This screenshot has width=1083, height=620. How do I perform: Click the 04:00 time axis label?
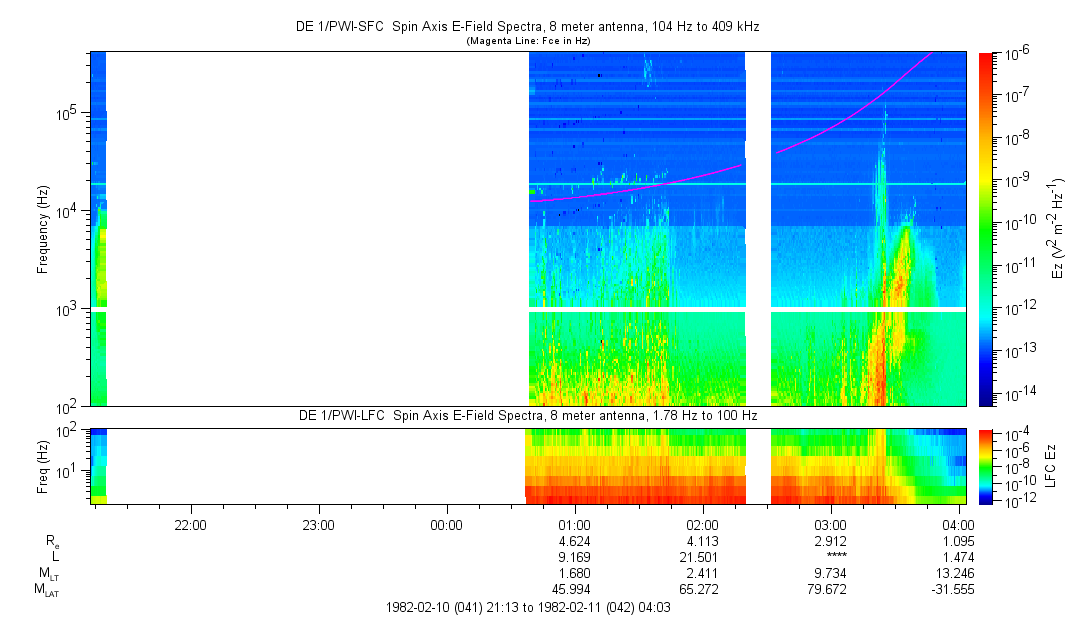point(958,524)
